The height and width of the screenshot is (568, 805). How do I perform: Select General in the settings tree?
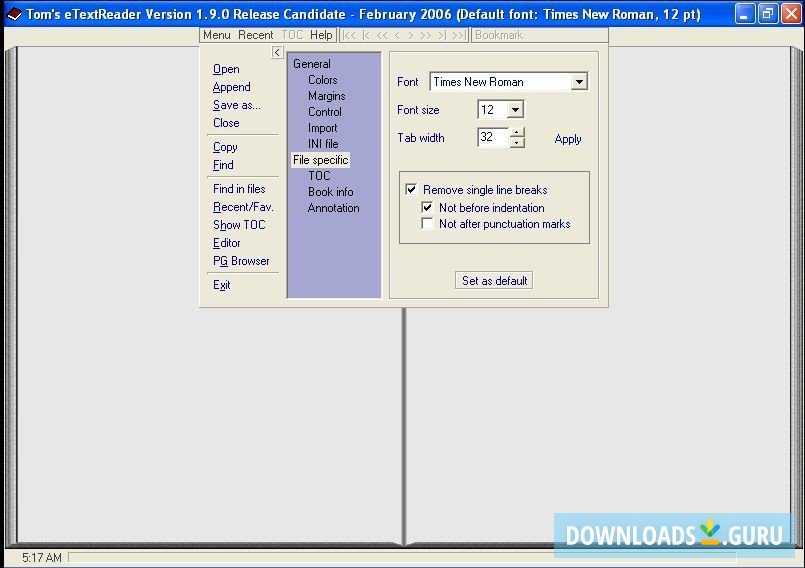(x=312, y=64)
